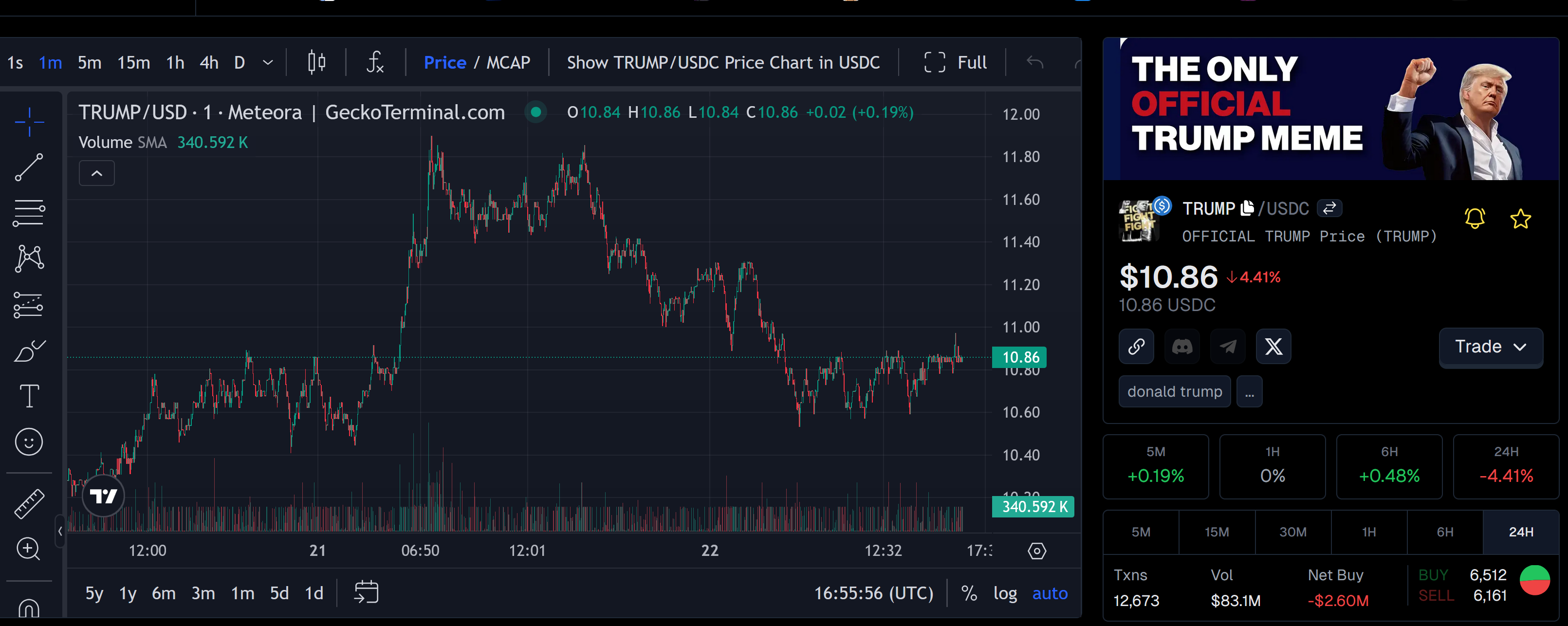Toggle log scale on the chart
Viewport: 1568px width, 626px height.
click(x=1005, y=593)
